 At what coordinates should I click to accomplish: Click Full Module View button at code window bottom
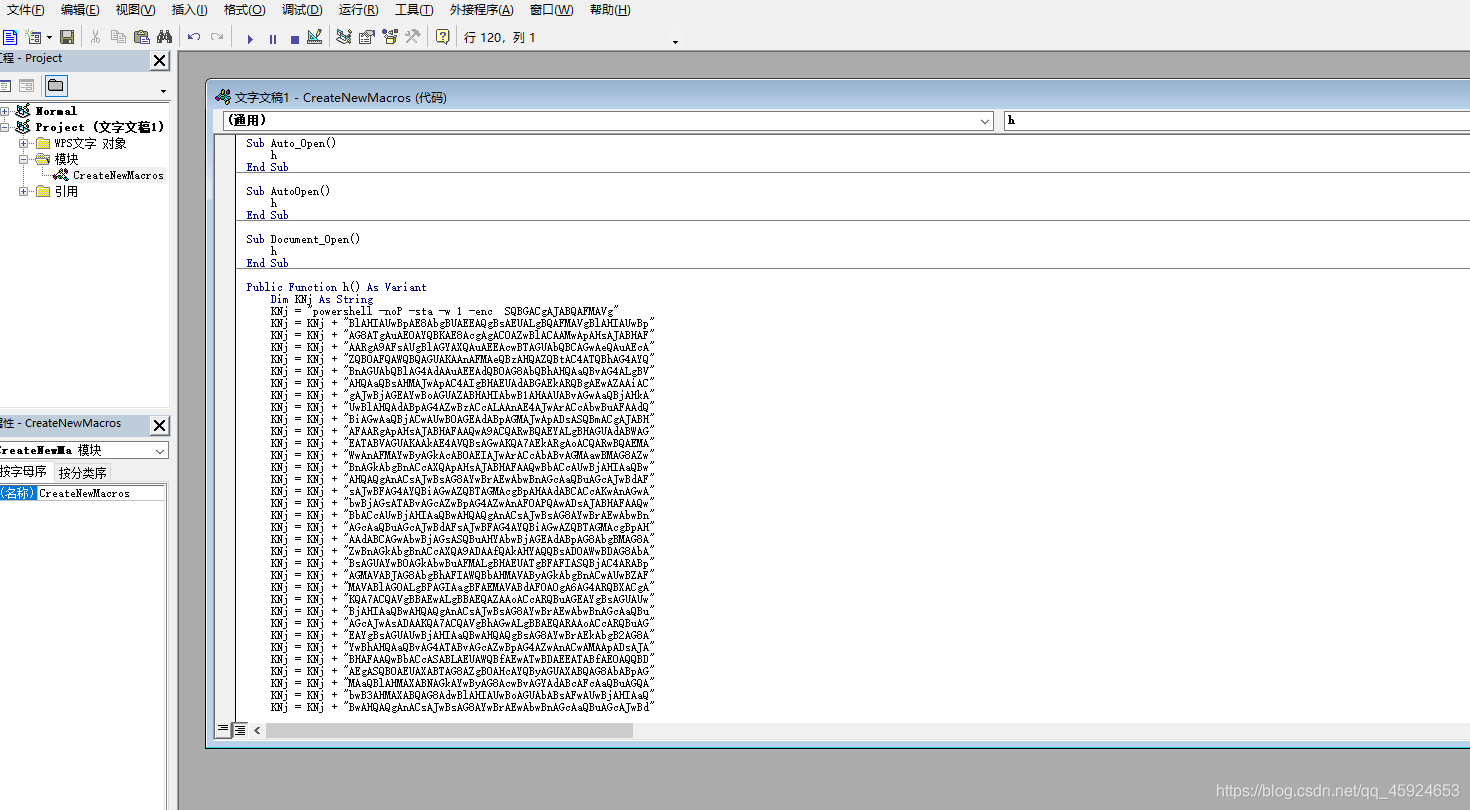(x=240, y=730)
